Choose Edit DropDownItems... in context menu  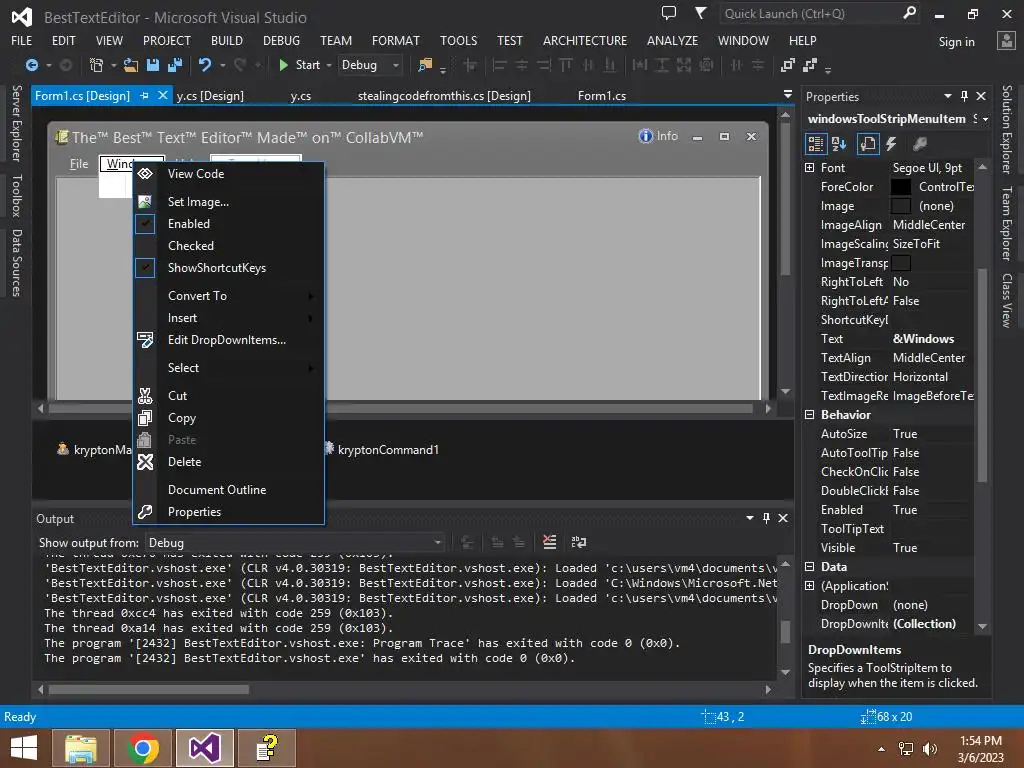(x=229, y=340)
